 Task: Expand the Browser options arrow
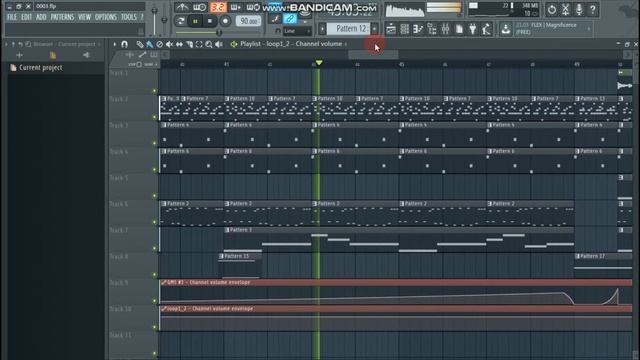point(6,44)
